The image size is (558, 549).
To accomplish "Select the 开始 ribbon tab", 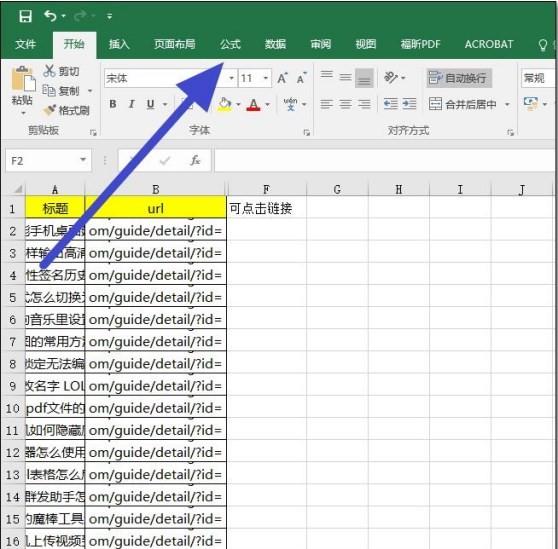I will (74, 44).
